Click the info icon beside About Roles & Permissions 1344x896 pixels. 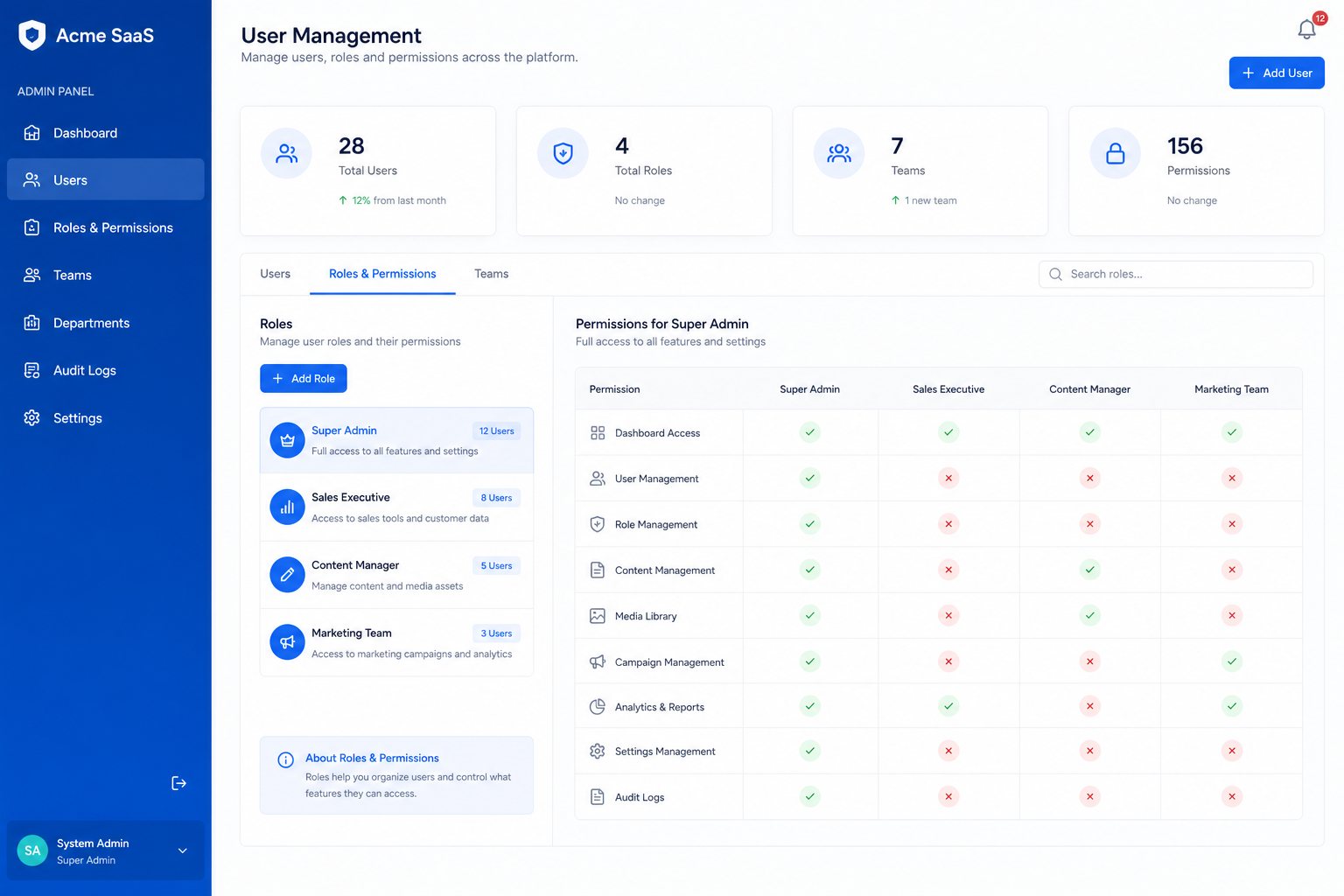285,759
